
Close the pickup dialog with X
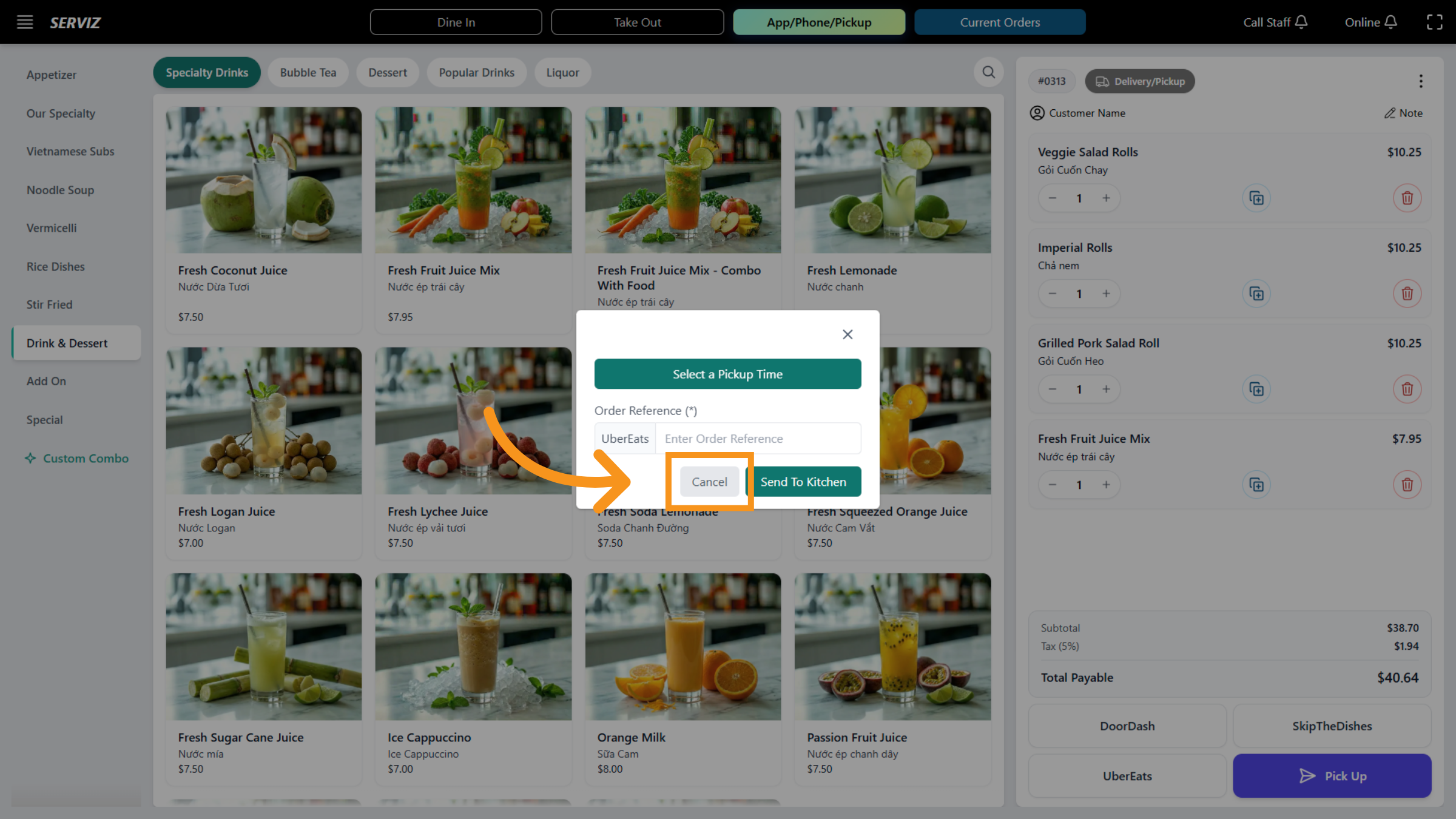click(848, 334)
